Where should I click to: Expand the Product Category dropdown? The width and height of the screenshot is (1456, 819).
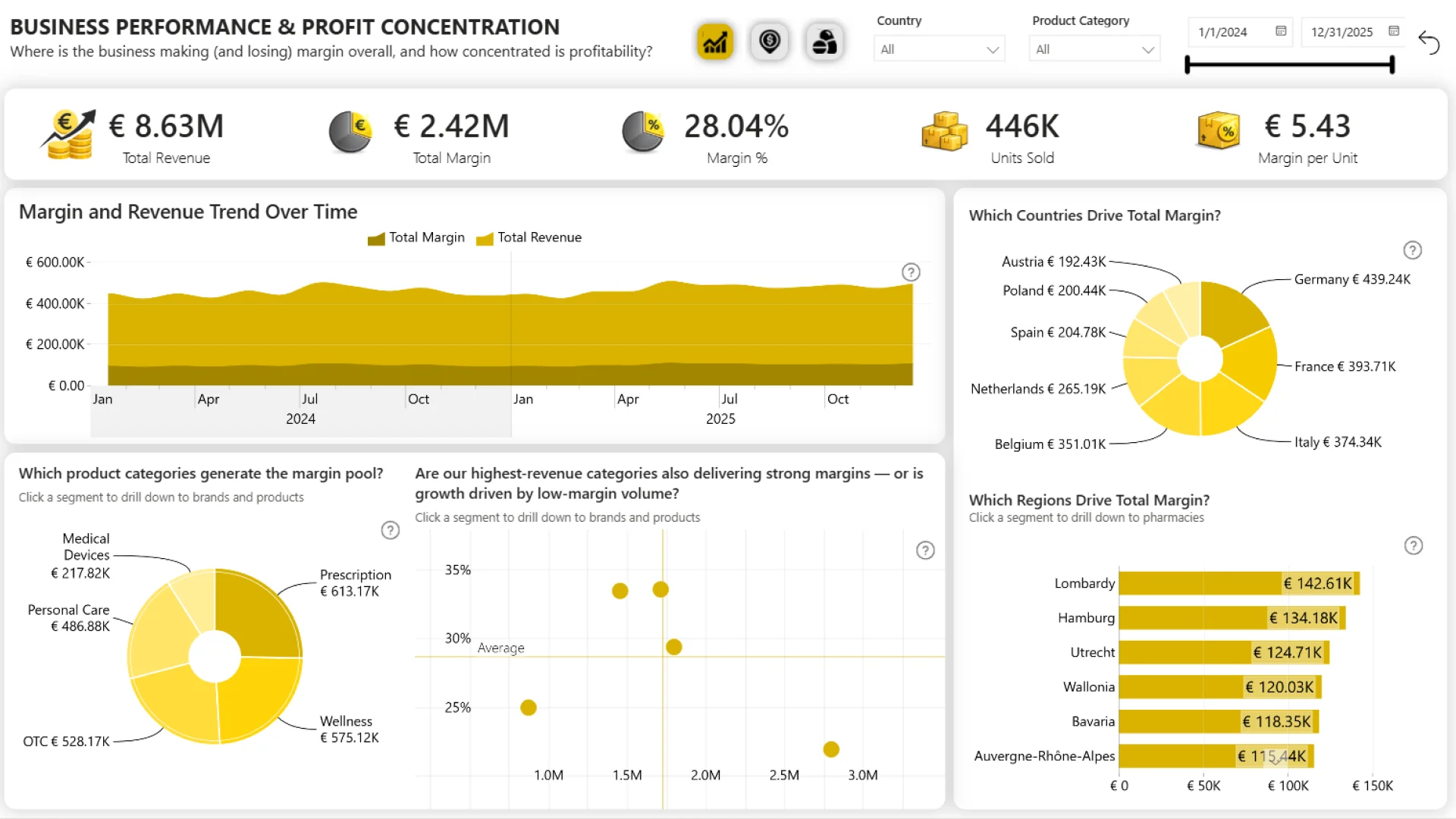tap(1094, 49)
